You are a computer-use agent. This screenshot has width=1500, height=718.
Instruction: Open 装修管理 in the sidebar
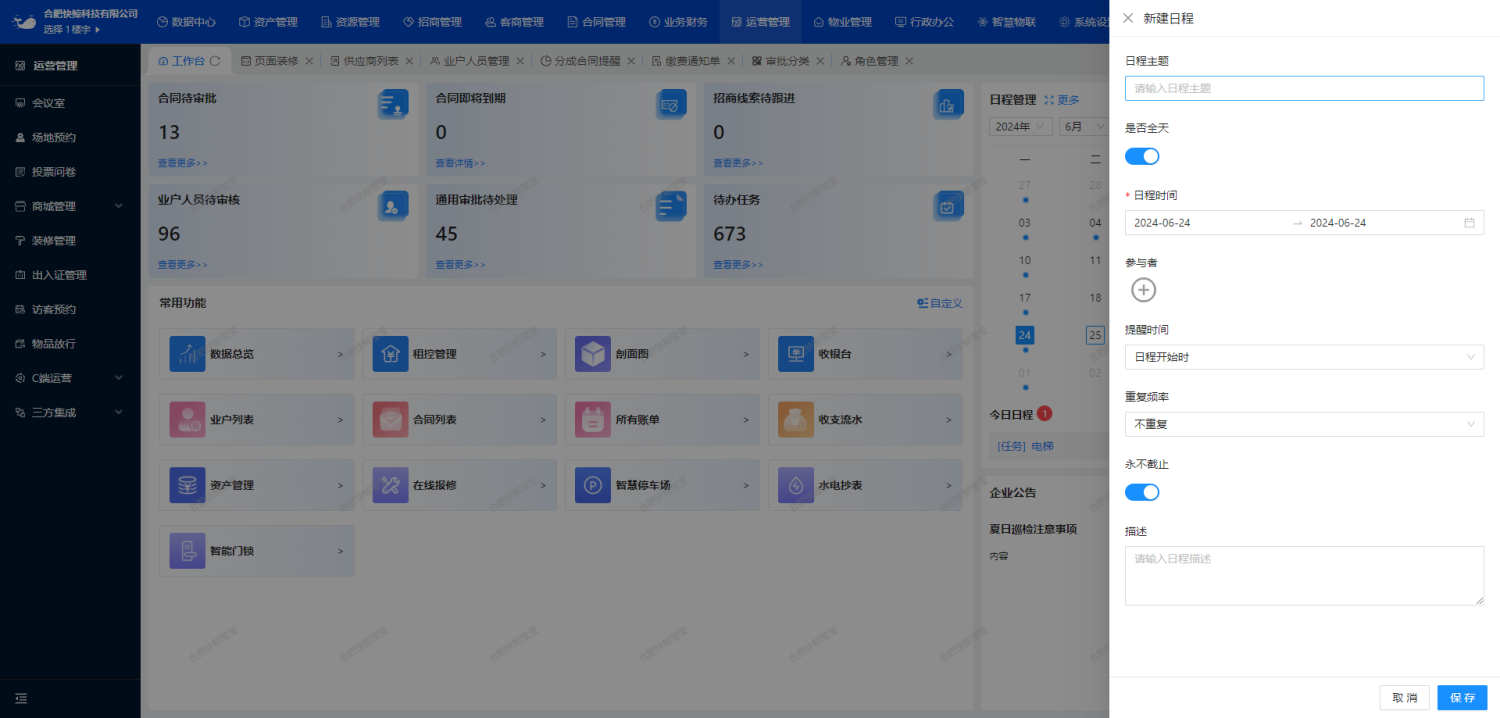[x=70, y=241]
